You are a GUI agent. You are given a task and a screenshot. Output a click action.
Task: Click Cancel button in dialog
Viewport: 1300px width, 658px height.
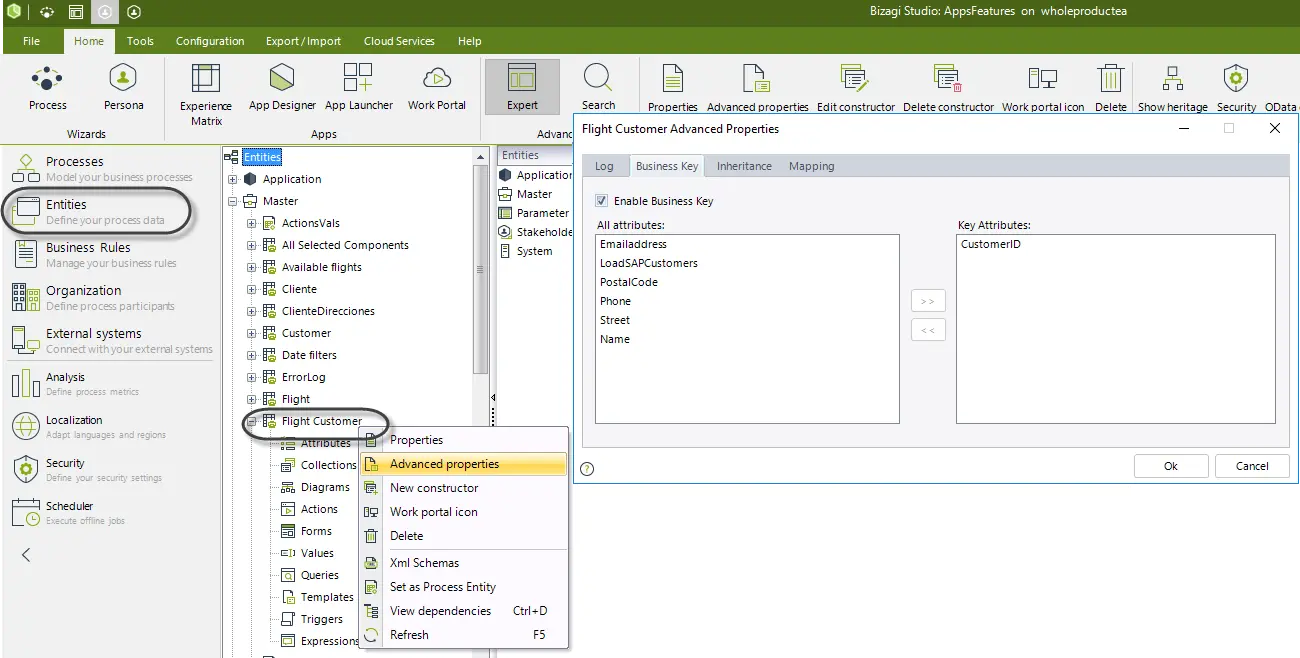[1252, 466]
